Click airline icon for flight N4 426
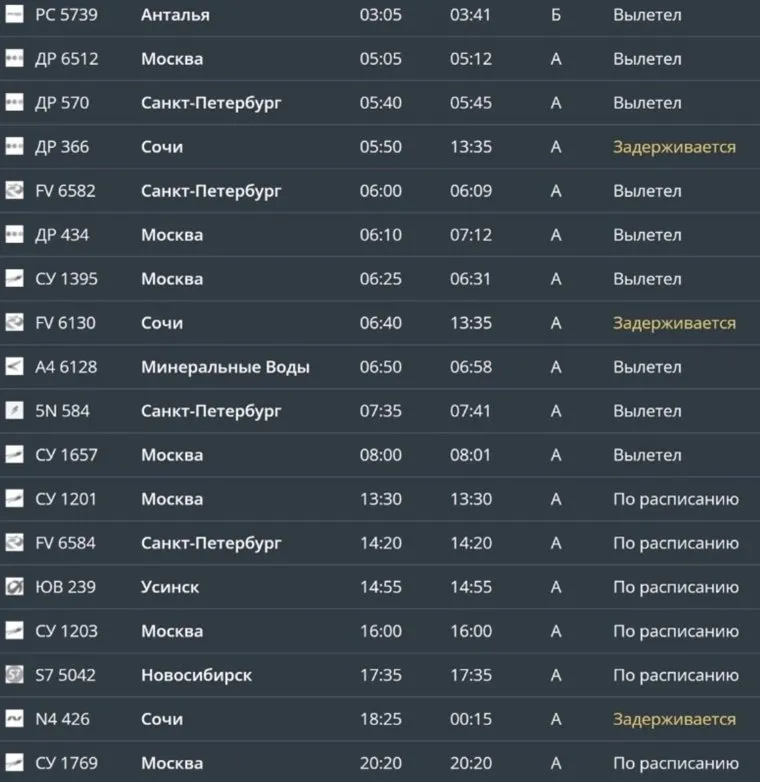This screenshot has width=760, height=782. (x=14, y=719)
